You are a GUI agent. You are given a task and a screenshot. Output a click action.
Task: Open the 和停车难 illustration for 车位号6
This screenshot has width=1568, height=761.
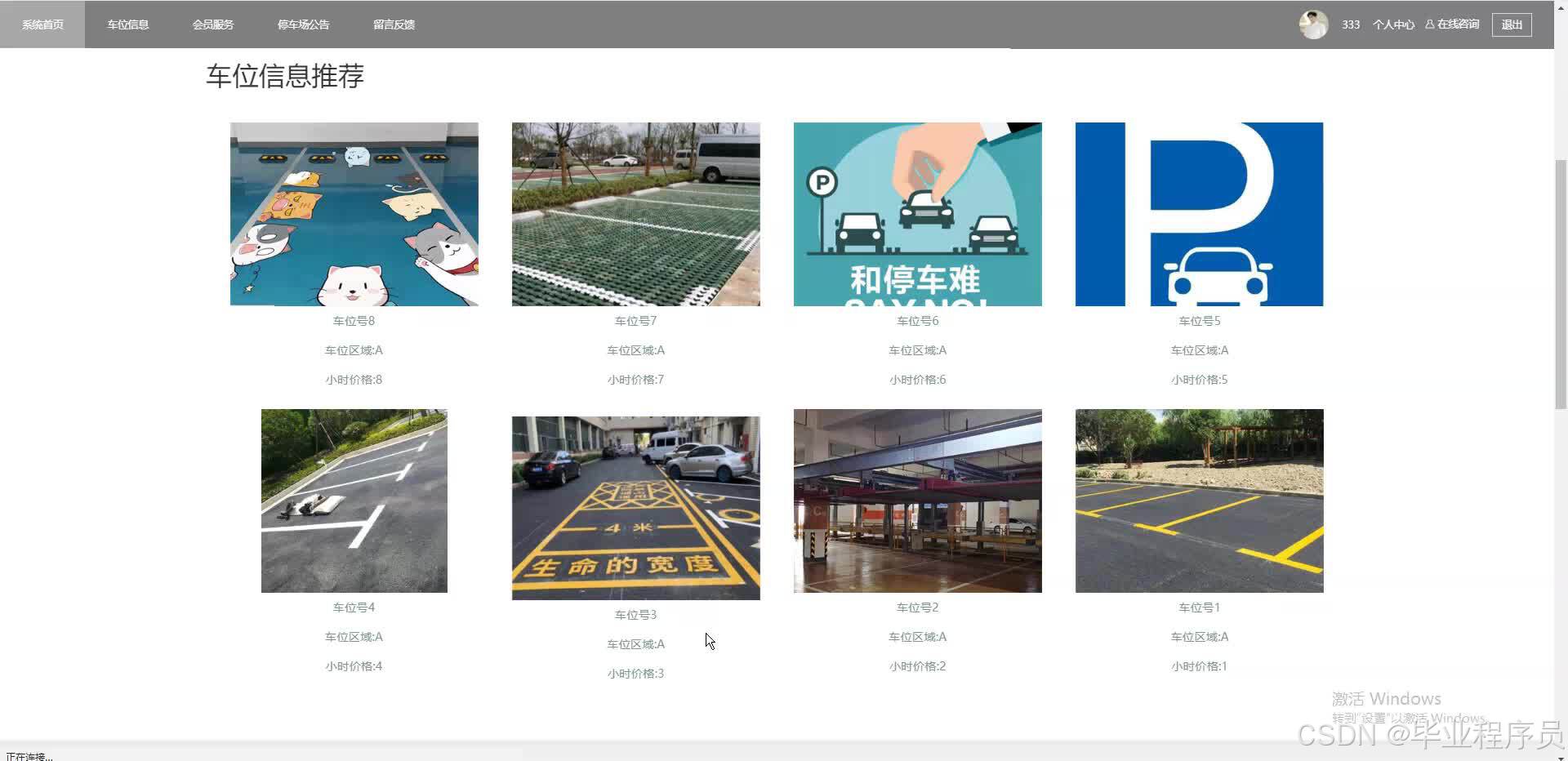tap(918, 214)
